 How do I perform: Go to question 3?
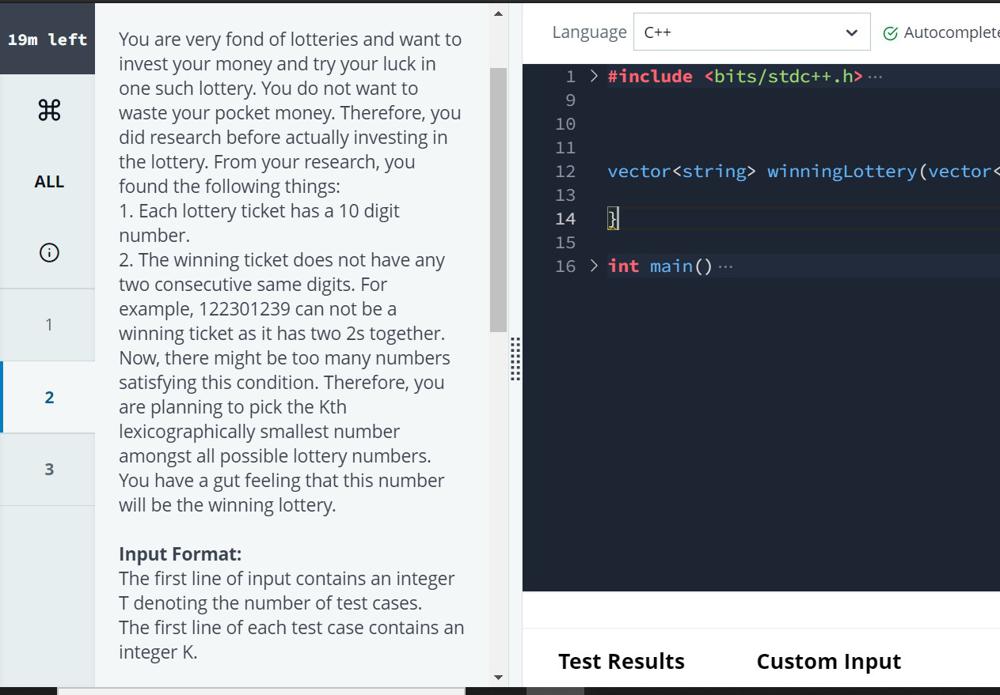(x=48, y=469)
